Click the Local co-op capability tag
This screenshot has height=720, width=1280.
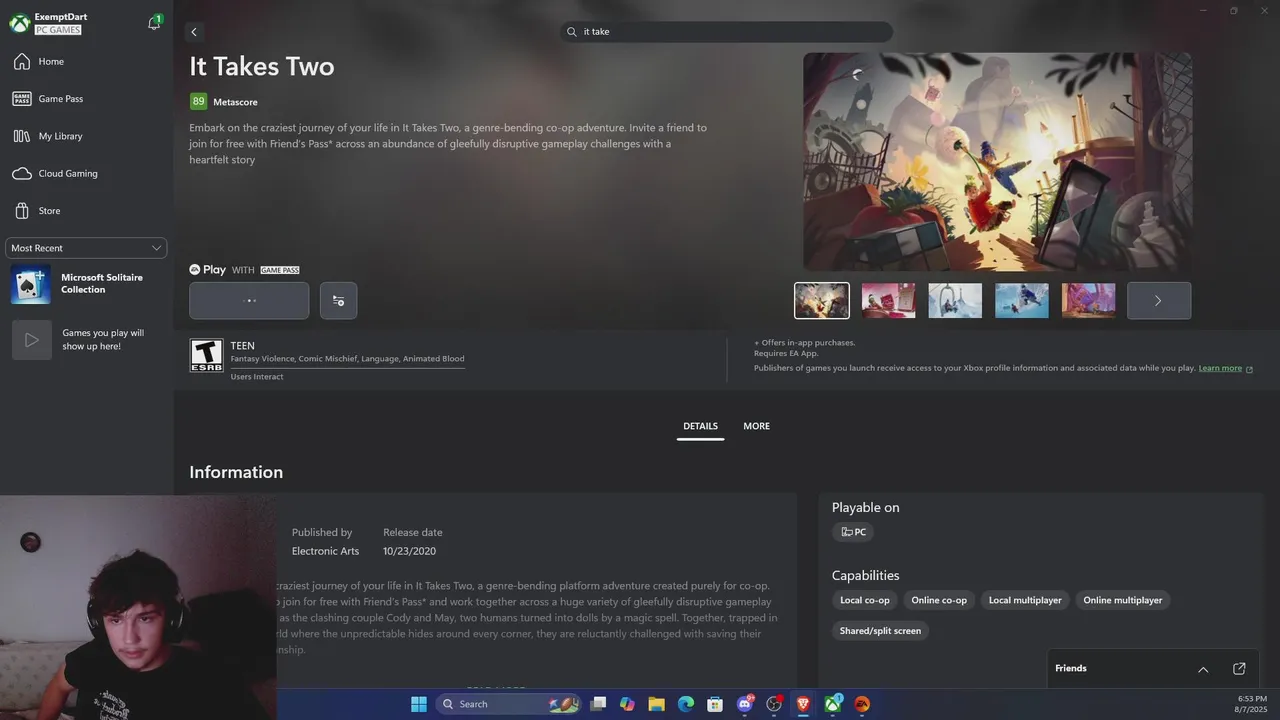click(864, 600)
